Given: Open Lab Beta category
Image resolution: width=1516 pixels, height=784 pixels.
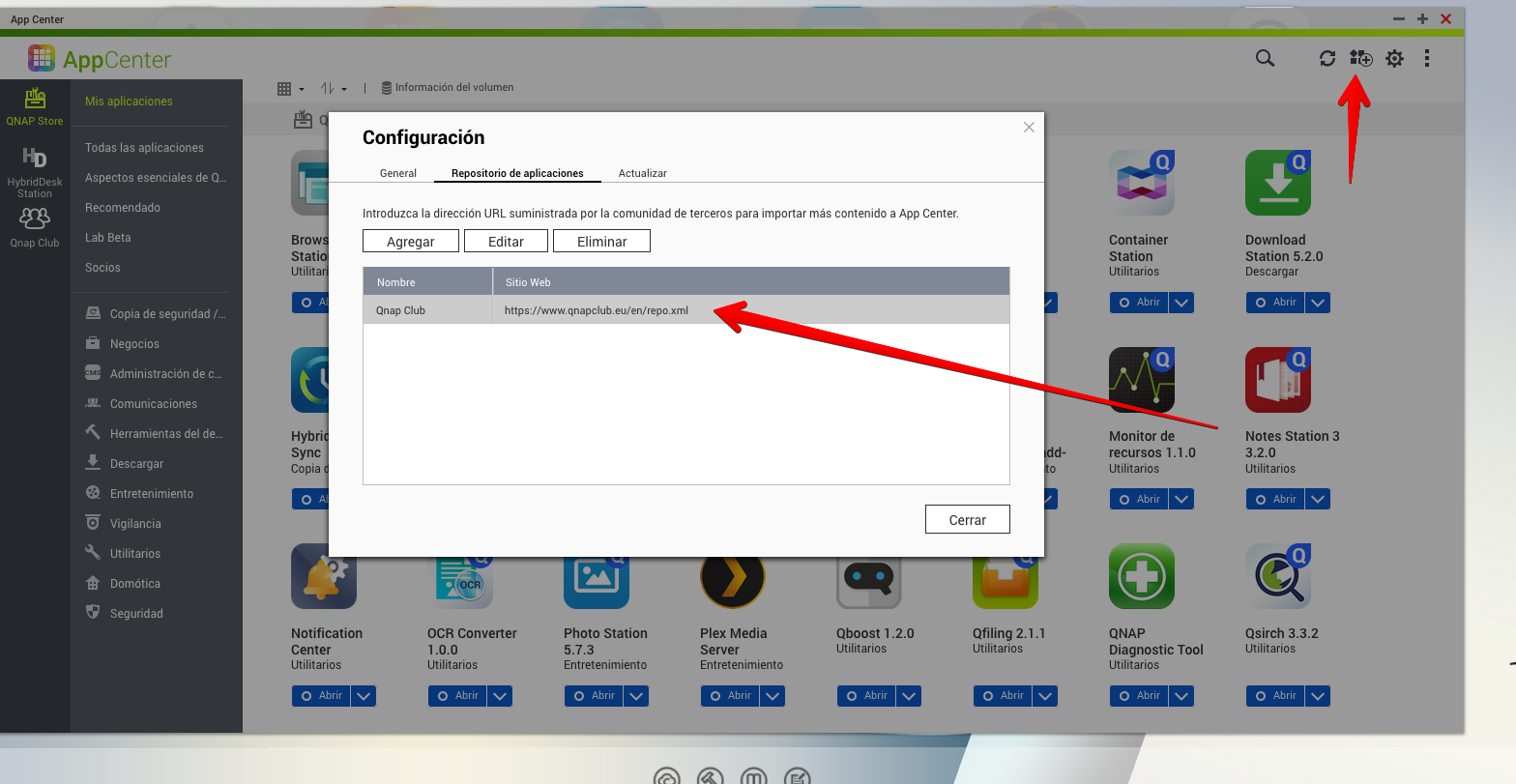Looking at the screenshot, I should [107, 238].
